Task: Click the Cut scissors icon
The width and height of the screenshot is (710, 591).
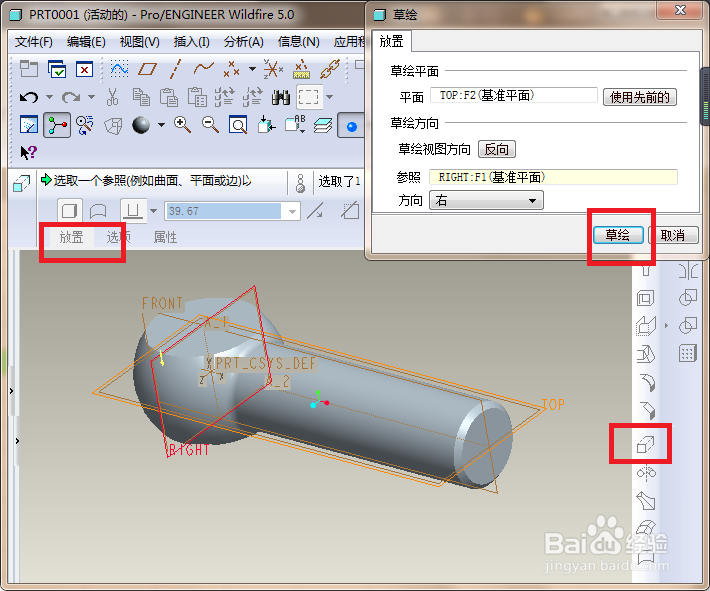Action: click(x=112, y=97)
